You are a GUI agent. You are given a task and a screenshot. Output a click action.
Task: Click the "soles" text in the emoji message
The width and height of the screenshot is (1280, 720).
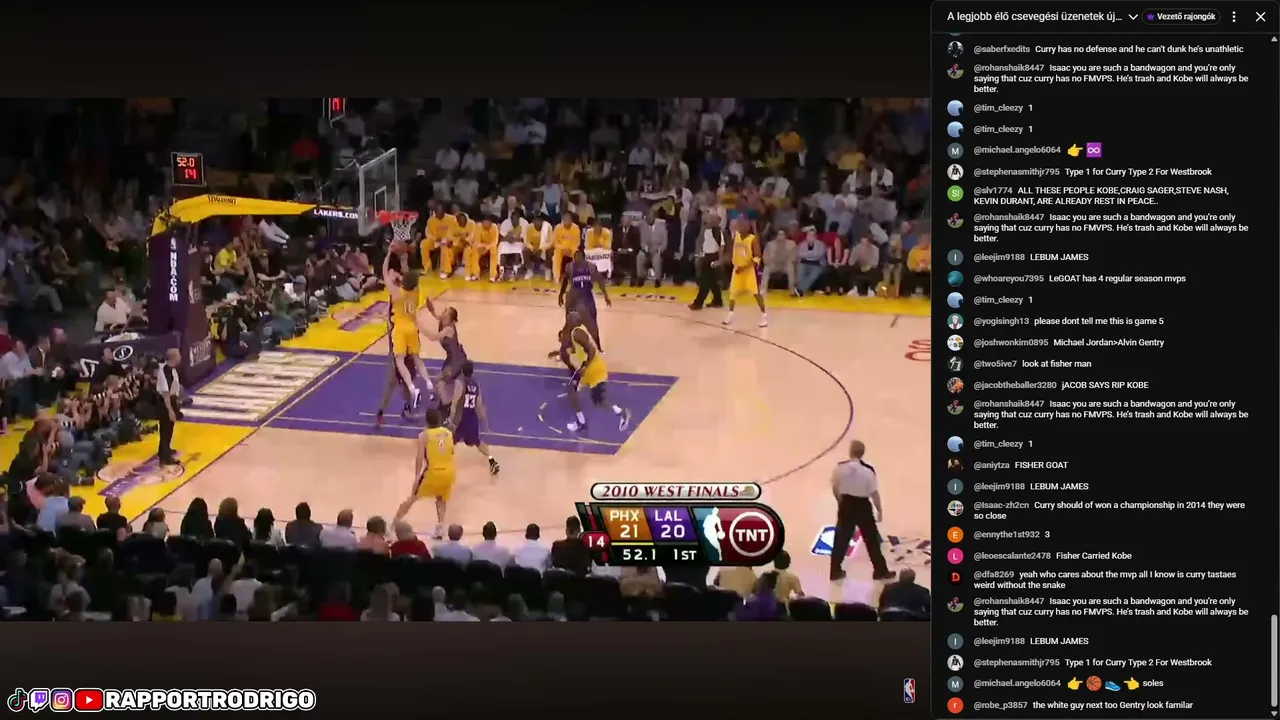pos(1153,684)
